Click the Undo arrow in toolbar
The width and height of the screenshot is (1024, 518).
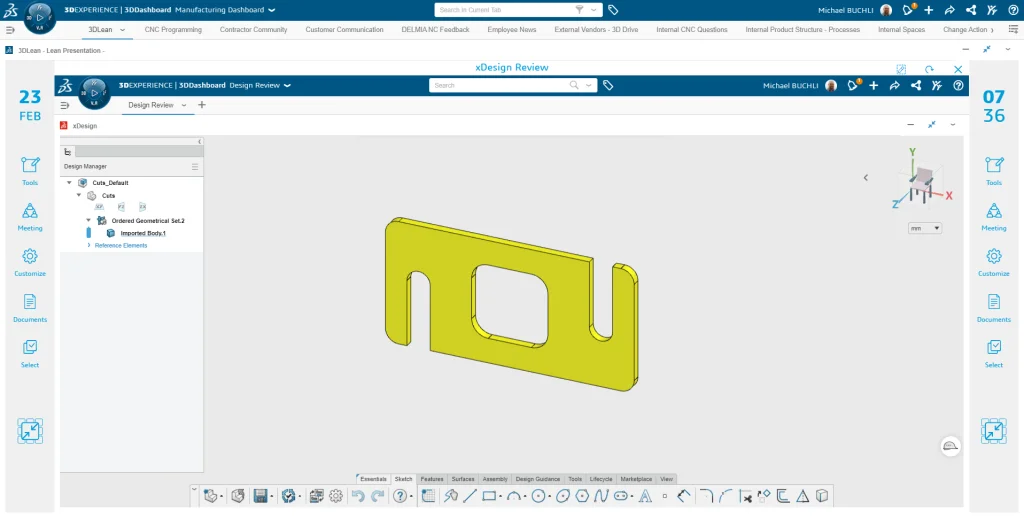click(x=358, y=496)
